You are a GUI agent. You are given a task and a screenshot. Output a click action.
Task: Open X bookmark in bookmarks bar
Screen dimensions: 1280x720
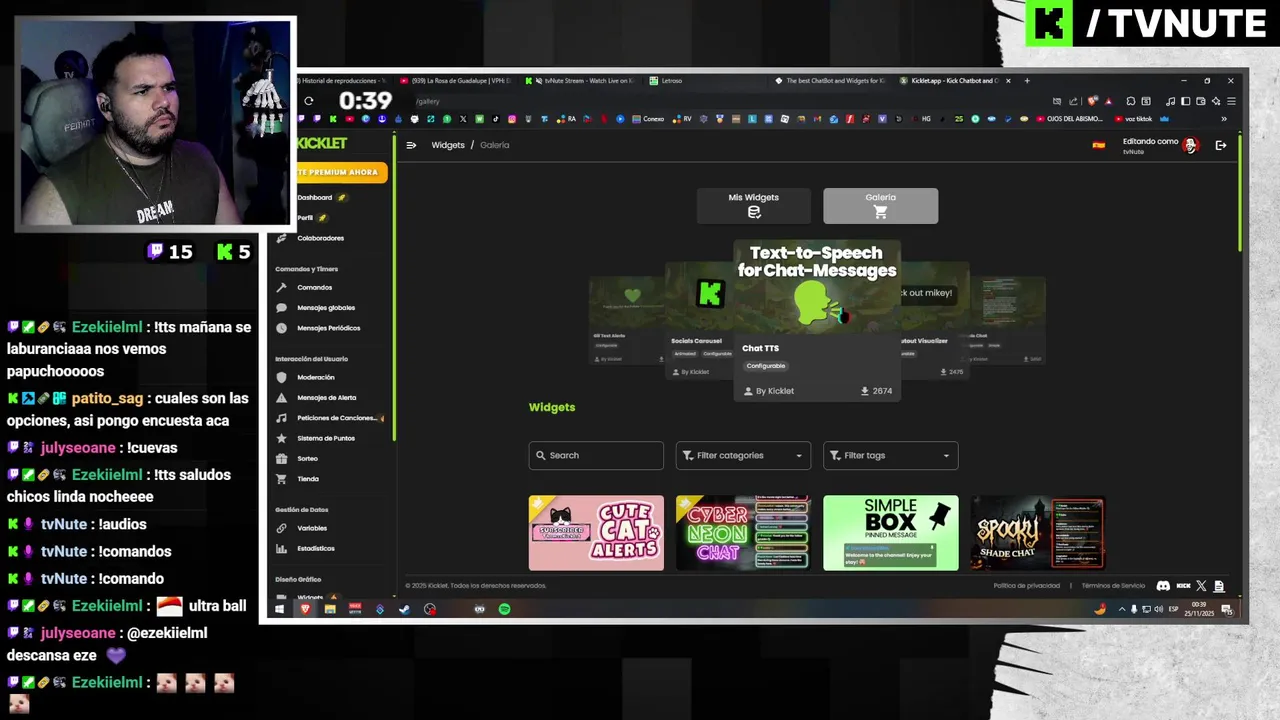(x=463, y=119)
